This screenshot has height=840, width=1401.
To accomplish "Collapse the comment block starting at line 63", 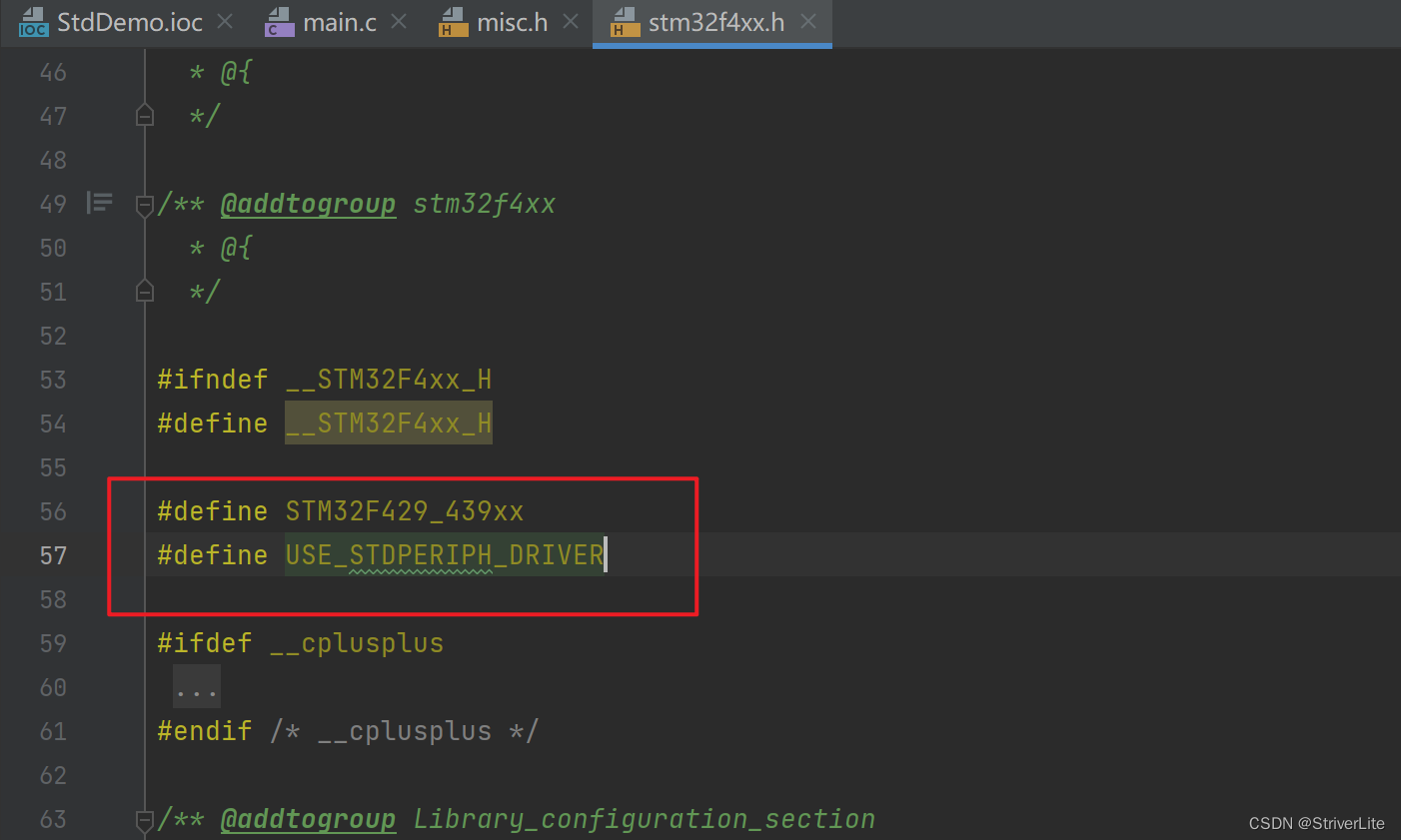I will click(145, 820).
